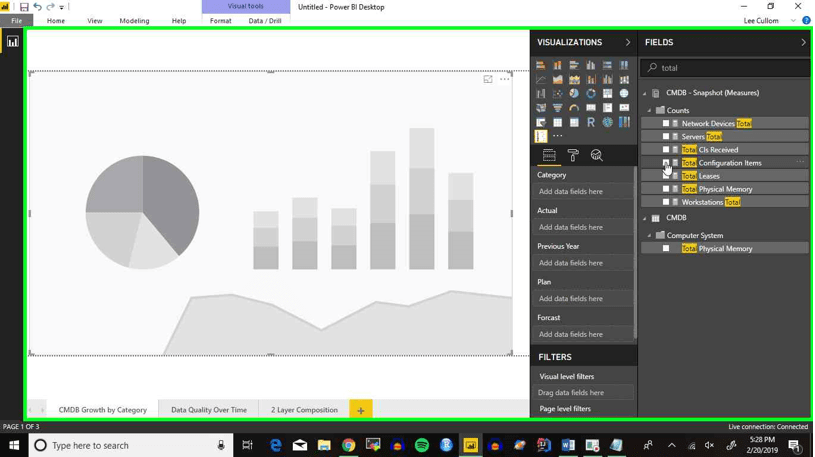Check the Total CIs Received field
The image size is (815, 457).
[x=666, y=150]
